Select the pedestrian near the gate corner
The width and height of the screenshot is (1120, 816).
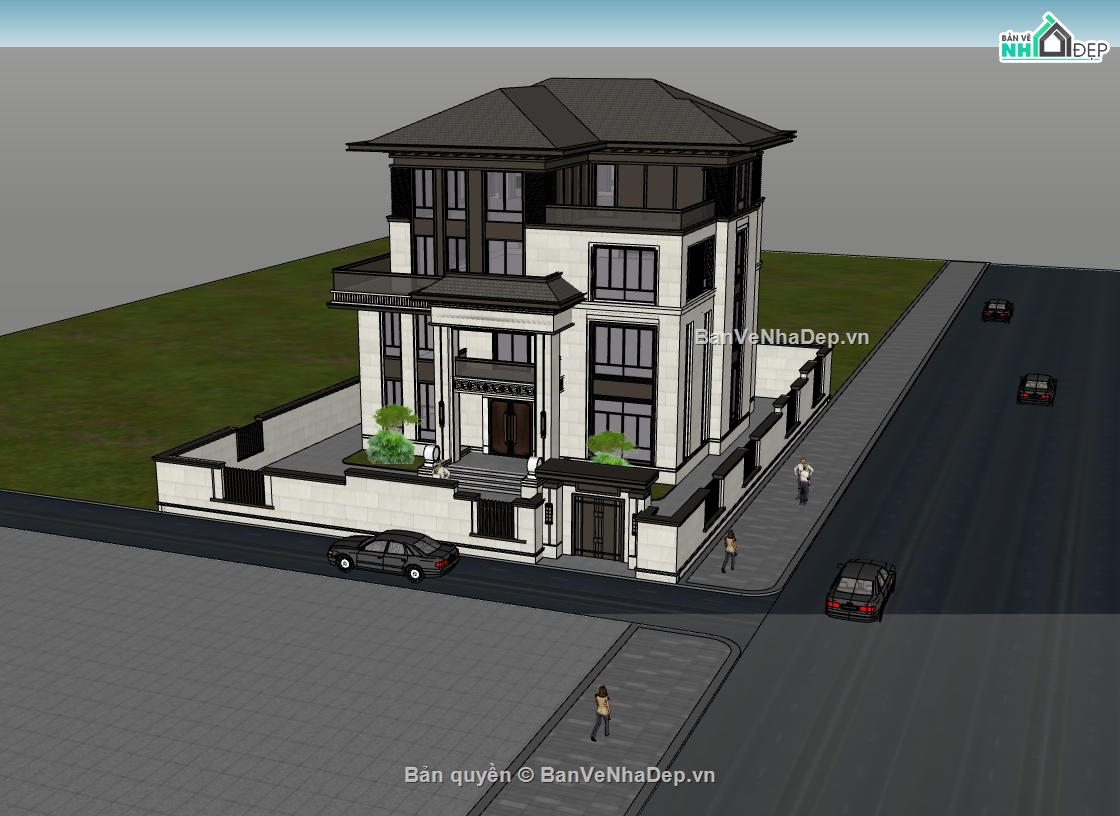click(x=730, y=551)
